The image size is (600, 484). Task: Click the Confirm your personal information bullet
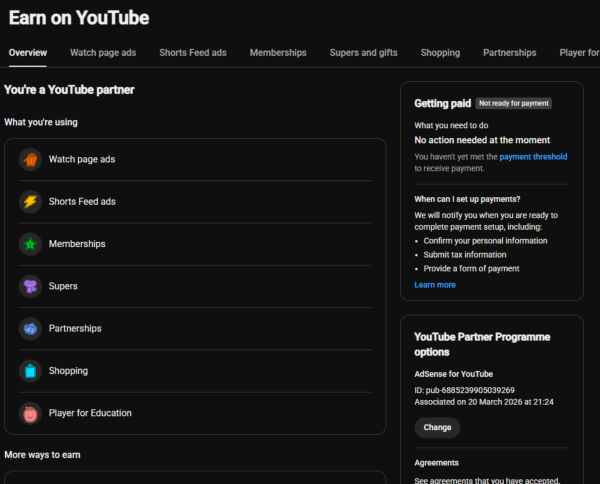(x=485, y=241)
